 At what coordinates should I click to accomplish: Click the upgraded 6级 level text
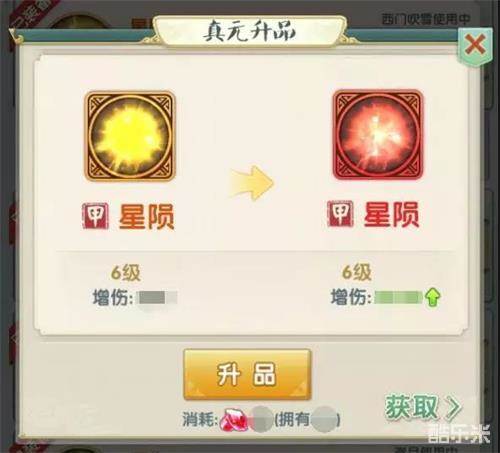pos(357,272)
